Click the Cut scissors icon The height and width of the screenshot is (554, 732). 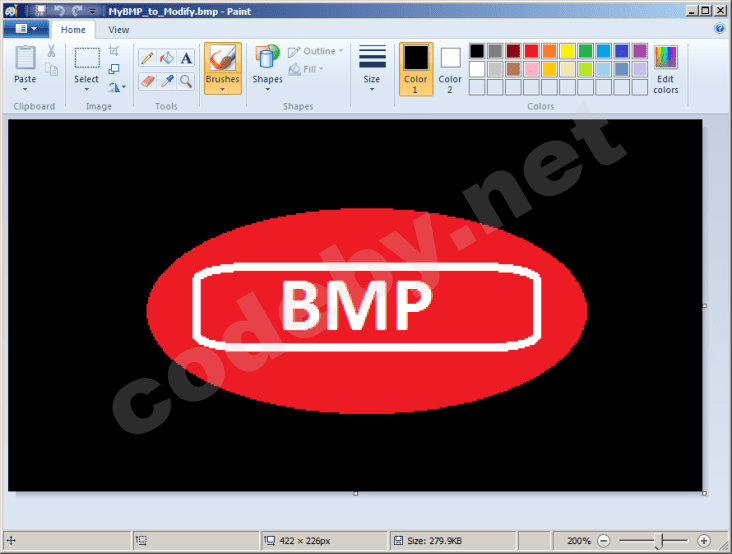(51, 50)
